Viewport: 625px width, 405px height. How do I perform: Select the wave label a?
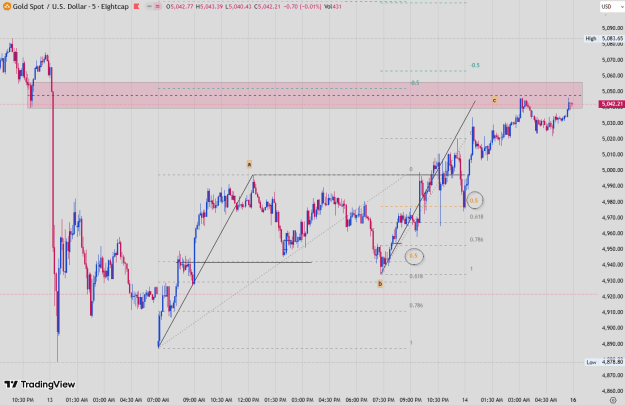pyautogui.click(x=249, y=164)
